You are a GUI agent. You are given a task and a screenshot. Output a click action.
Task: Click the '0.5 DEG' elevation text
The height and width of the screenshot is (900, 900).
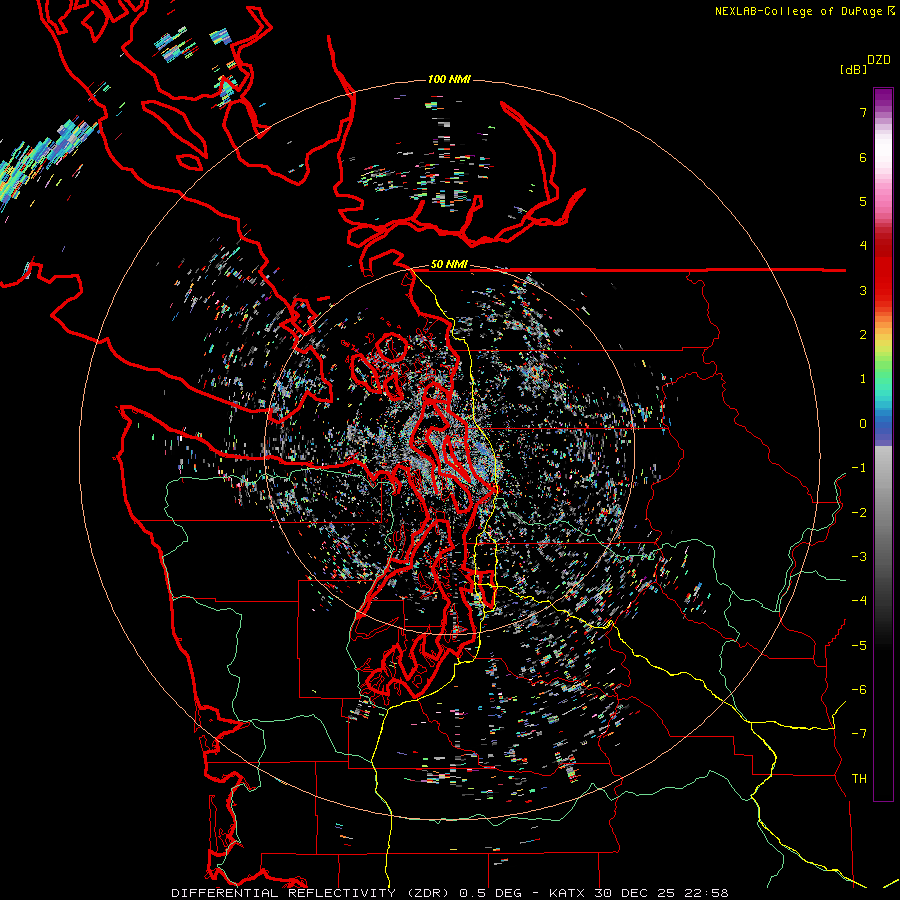[x=491, y=893]
